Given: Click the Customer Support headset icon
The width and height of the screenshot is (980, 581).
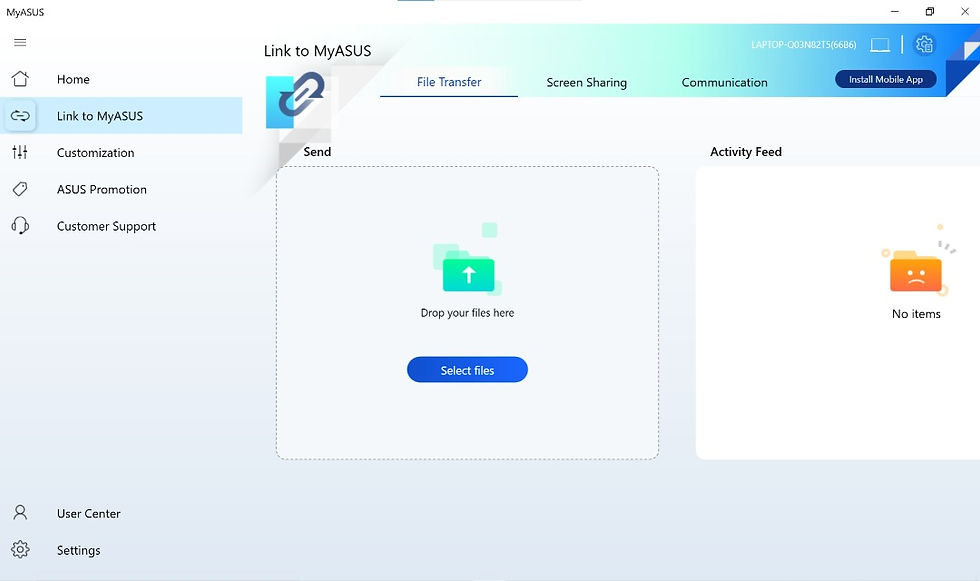Looking at the screenshot, I should 20,226.
